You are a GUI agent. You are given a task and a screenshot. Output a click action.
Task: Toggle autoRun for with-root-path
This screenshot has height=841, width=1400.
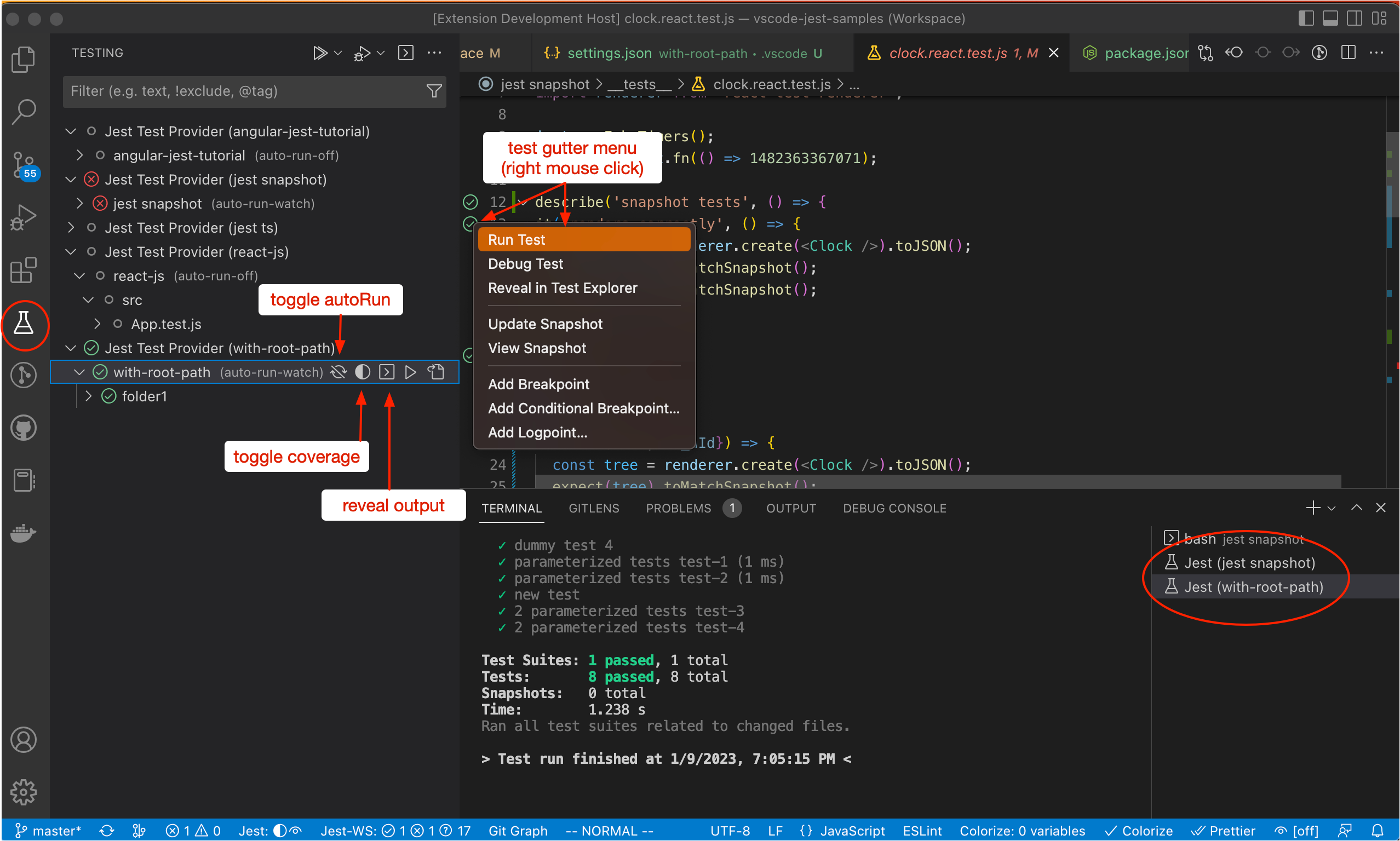pyautogui.click(x=338, y=372)
